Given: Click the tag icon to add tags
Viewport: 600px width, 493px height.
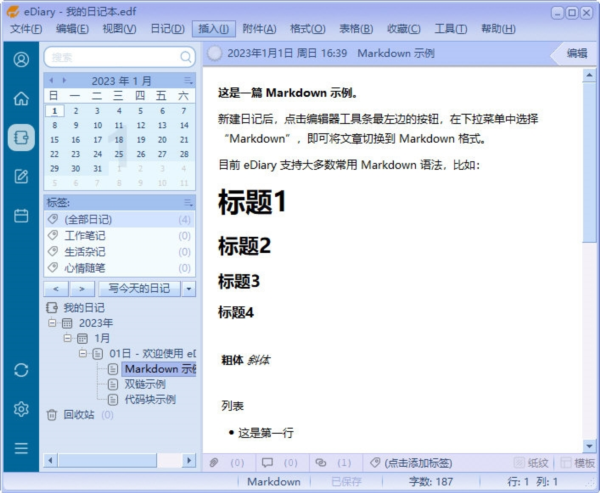Looking at the screenshot, I should pos(375,463).
